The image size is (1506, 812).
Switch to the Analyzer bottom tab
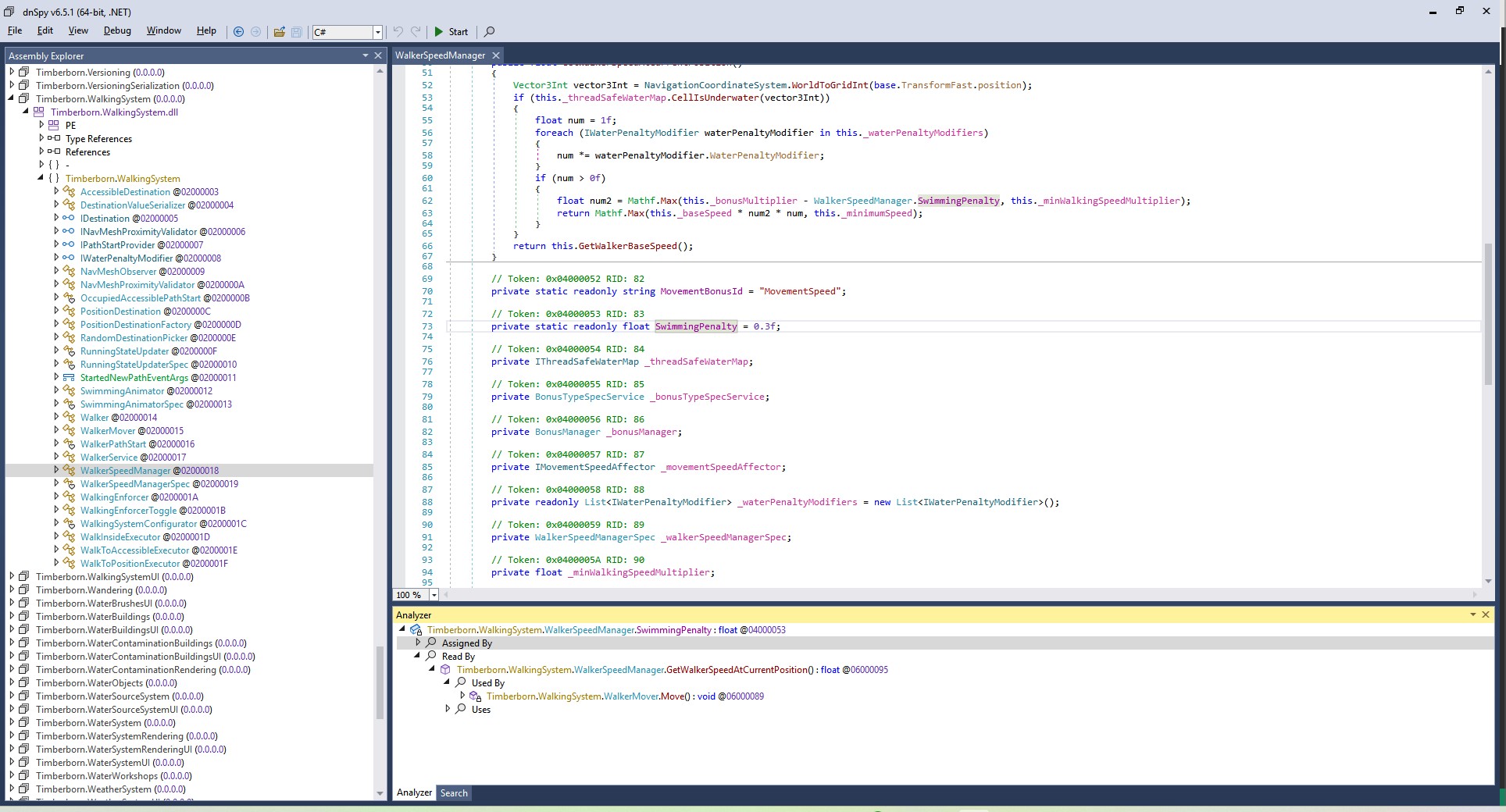(x=414, y=792)
